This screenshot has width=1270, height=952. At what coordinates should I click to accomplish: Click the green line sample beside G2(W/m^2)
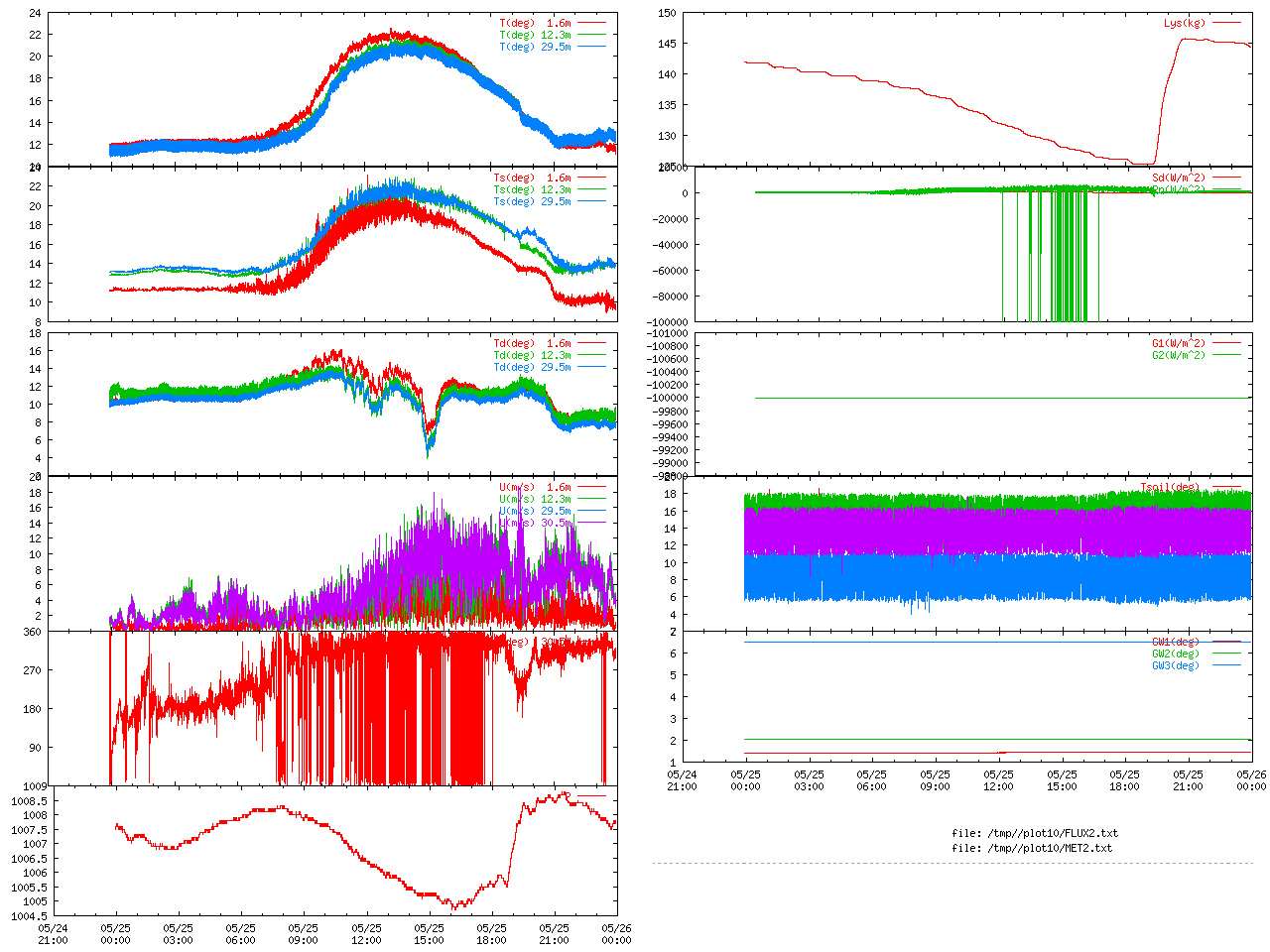coord(1227,355)
